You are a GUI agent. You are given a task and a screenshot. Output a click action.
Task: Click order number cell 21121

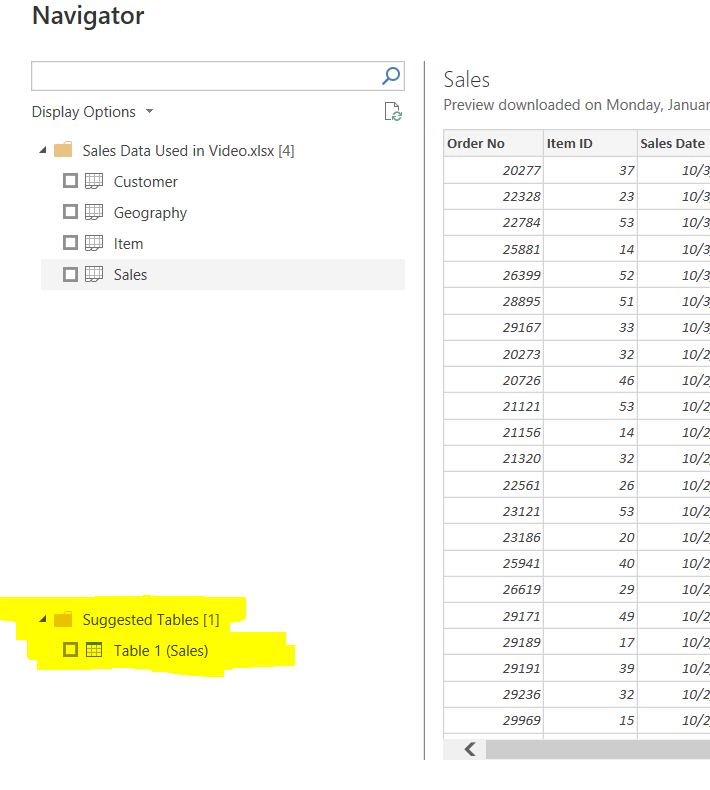493,407
